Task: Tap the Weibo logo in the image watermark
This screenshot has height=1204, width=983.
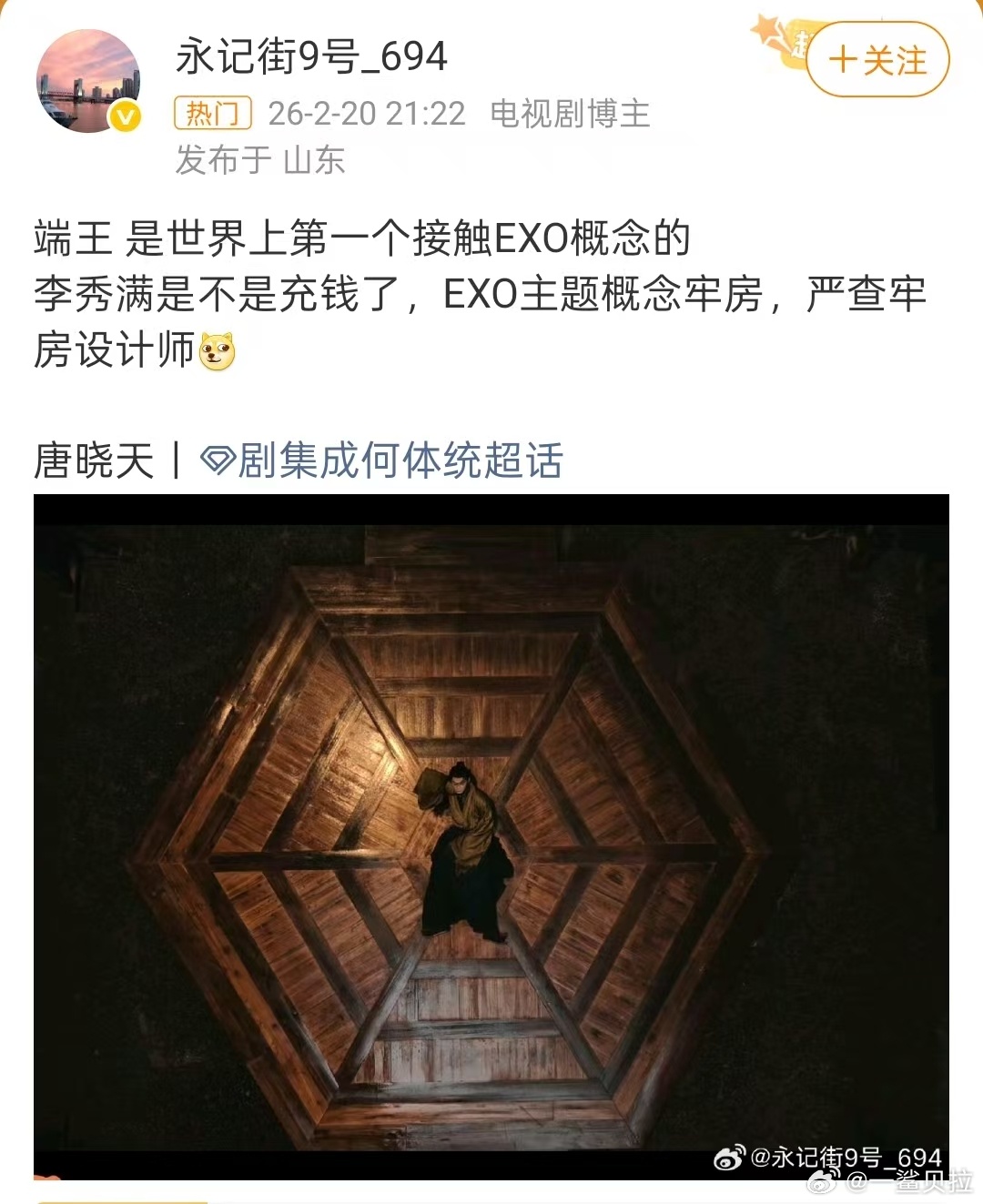Action: tap(730, 1158)
